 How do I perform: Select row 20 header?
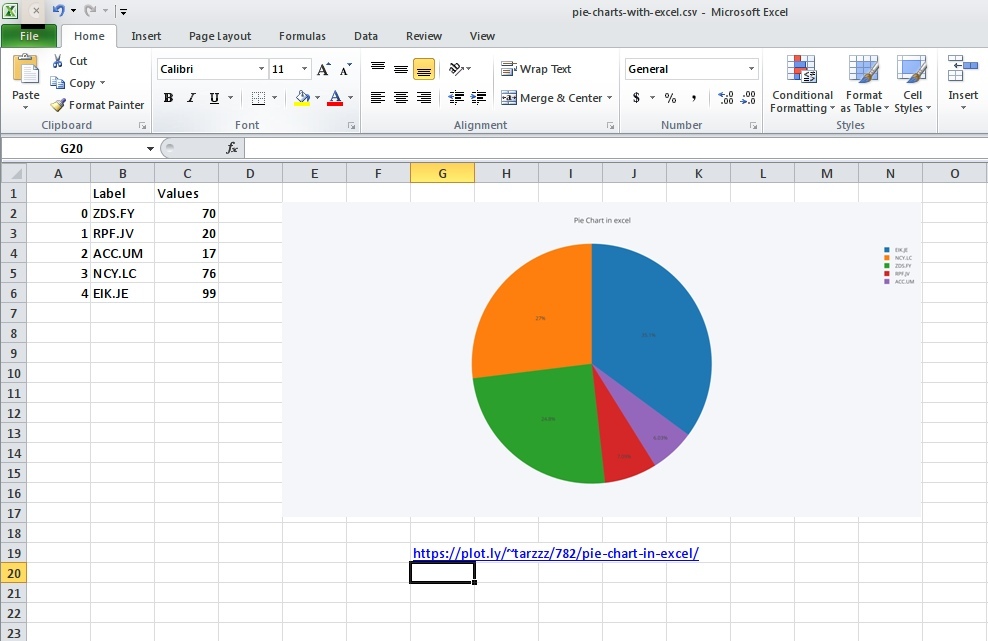coord(13,574)
